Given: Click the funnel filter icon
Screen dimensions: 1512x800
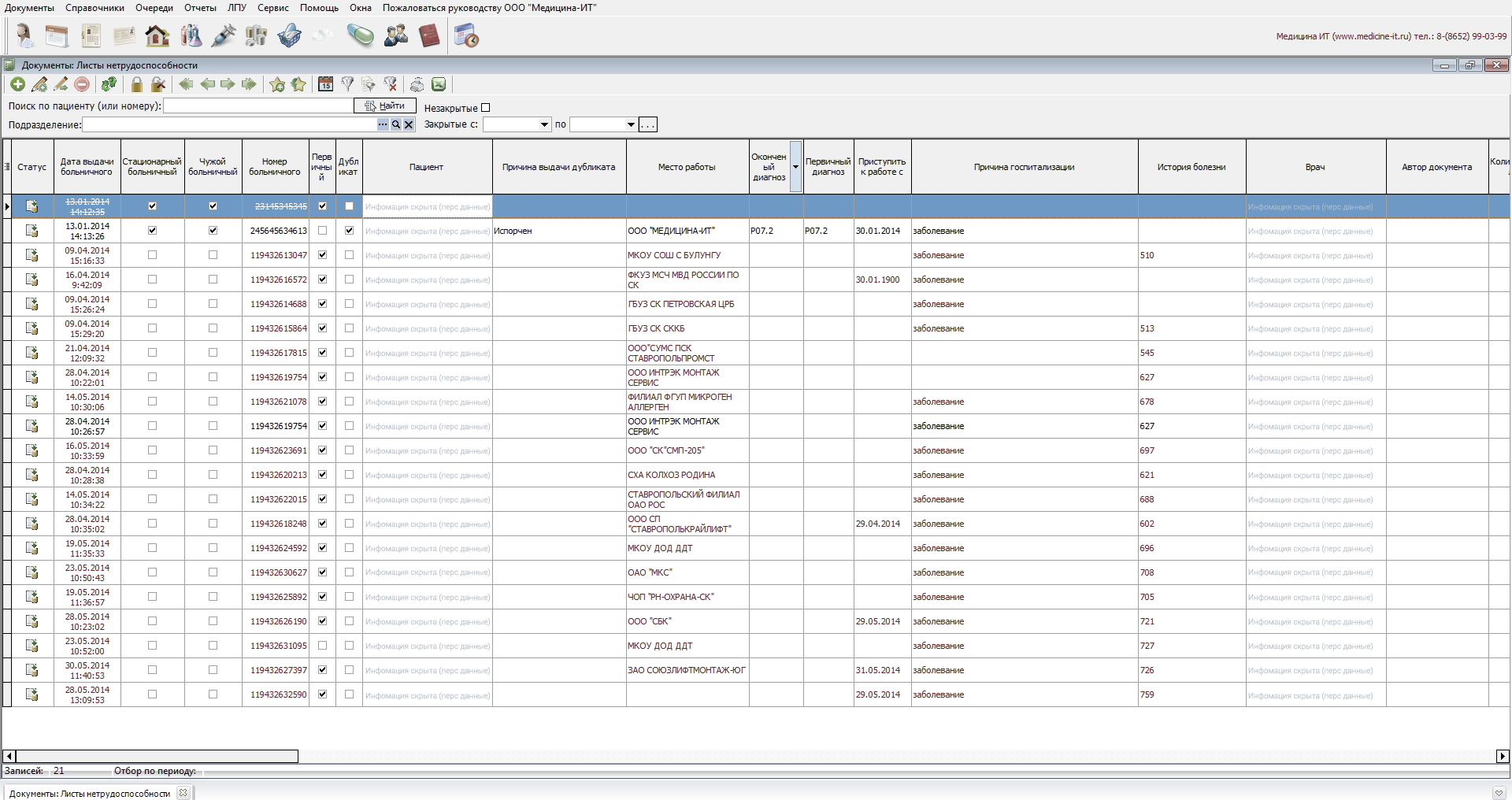Looking at the screenshot, I should (x=347, y=84).
